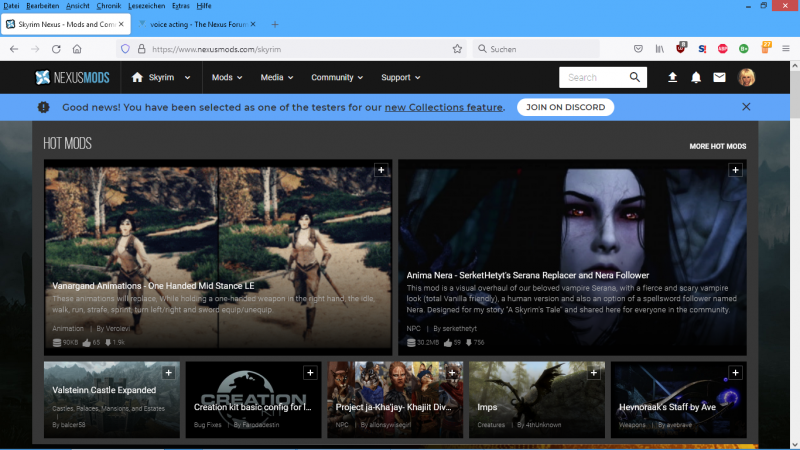Open the Chronik menu
The image size is (800, 450).
[109, 6]
